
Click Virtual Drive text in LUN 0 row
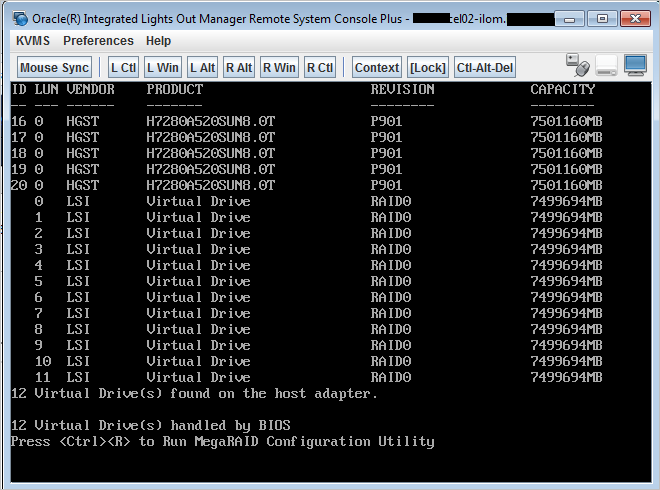point(198,201)
